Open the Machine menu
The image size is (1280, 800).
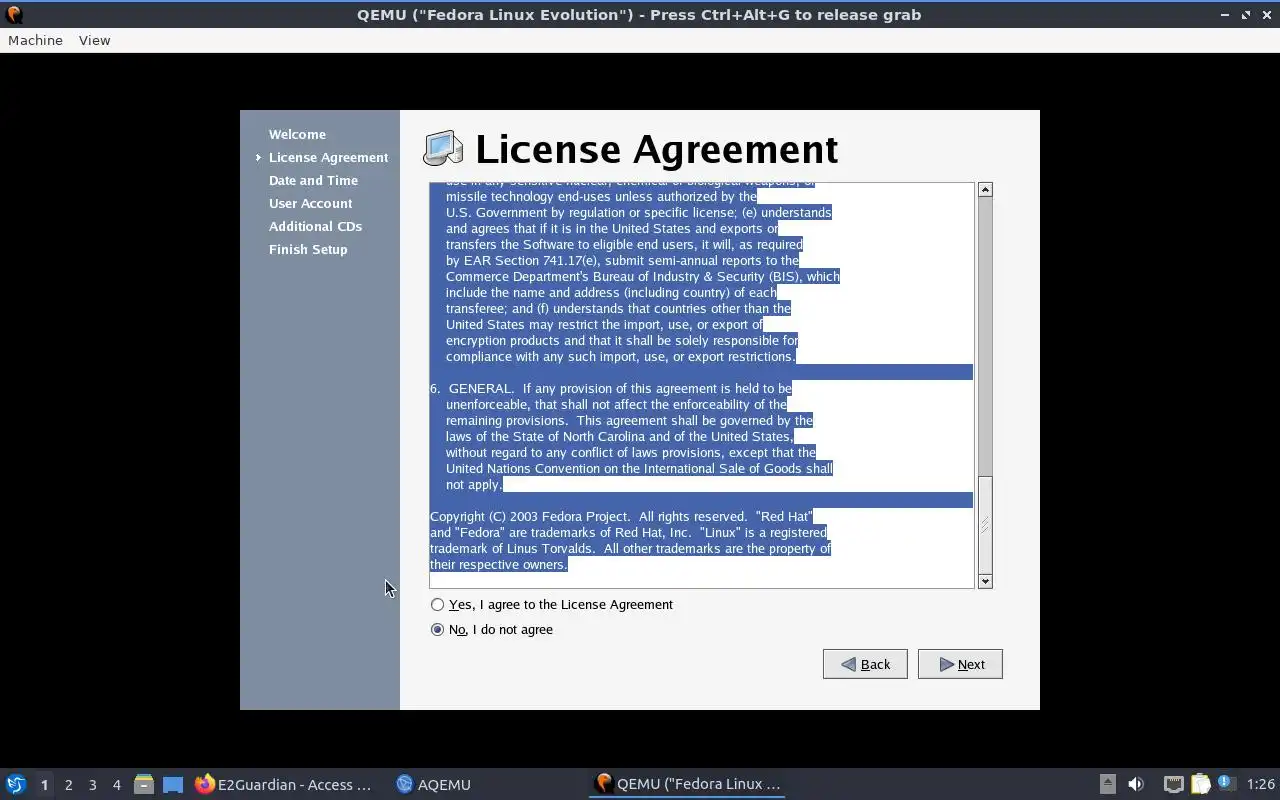coord(35,40)
